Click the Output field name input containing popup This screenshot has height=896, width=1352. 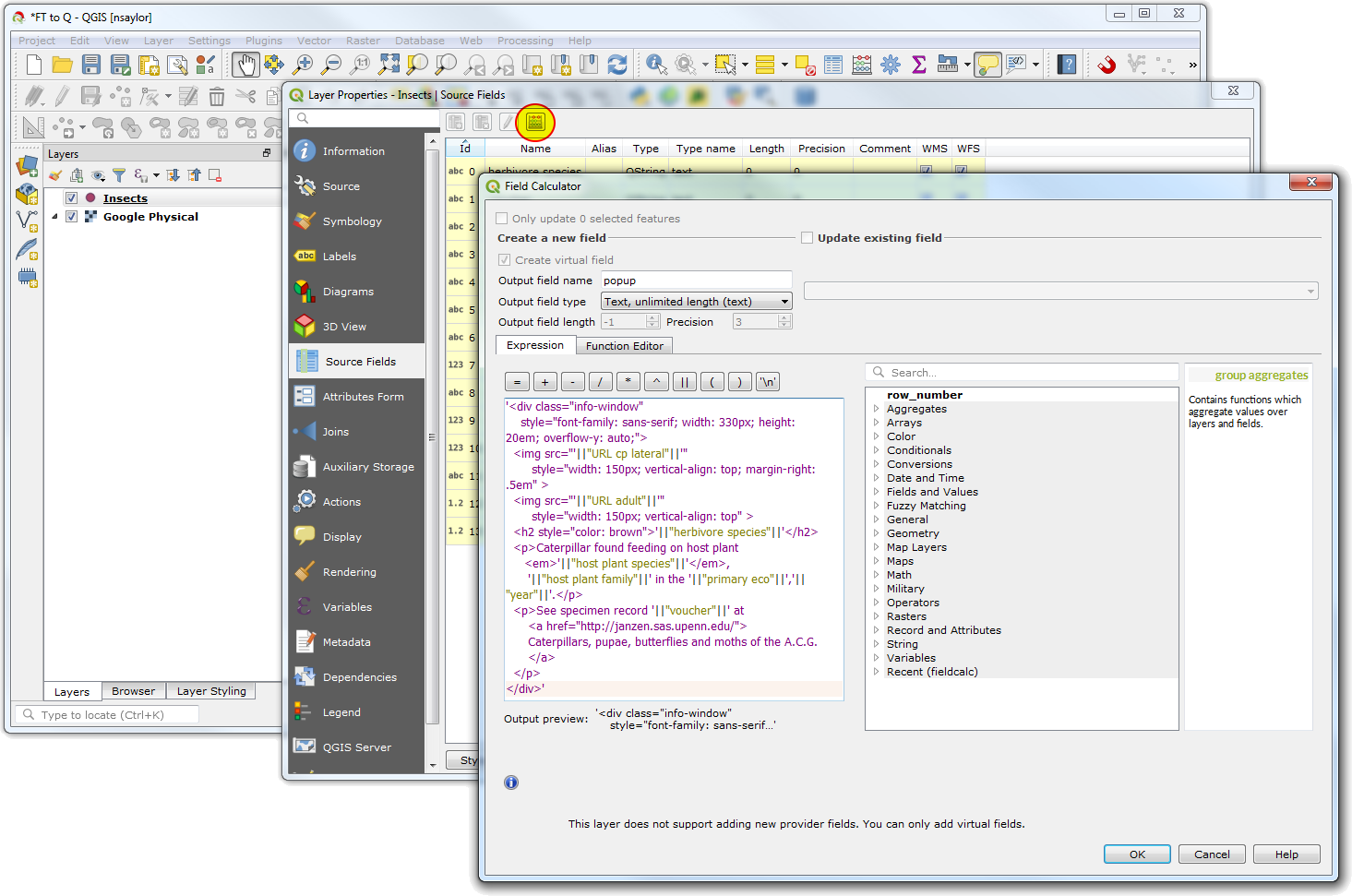[x=697, y=281]
